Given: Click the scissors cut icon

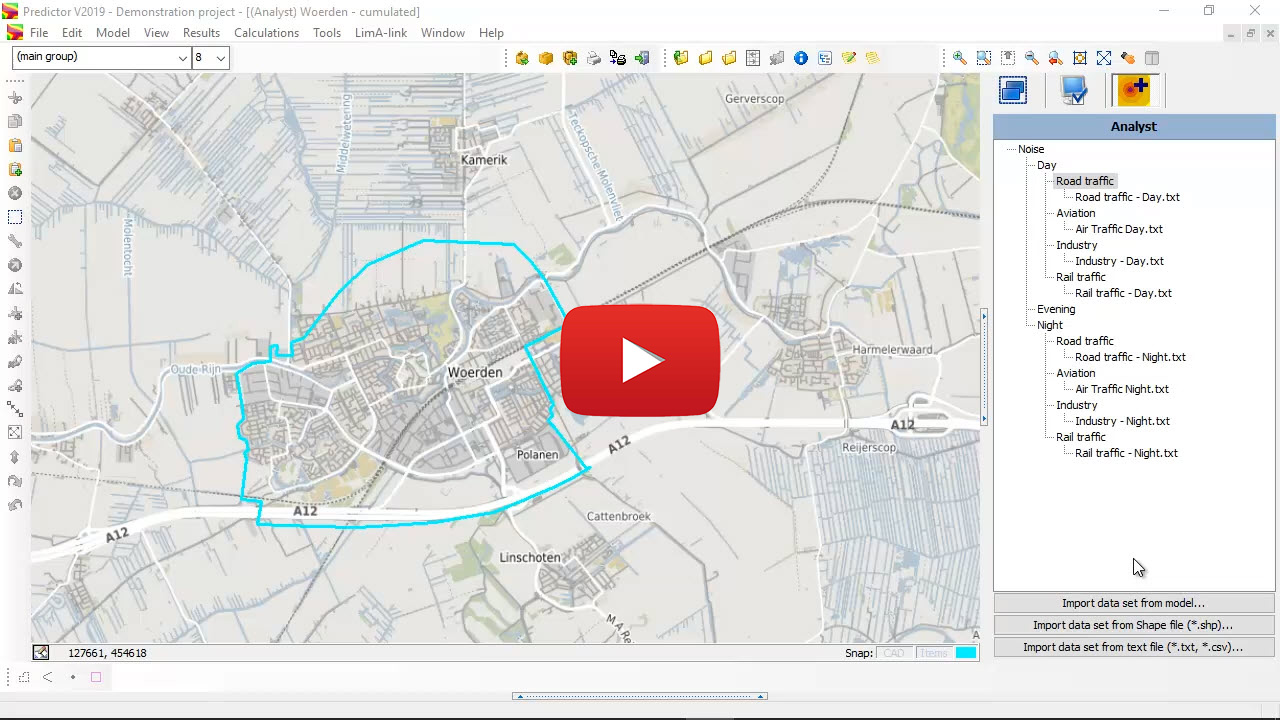Looking at the screenshot, I should [15, 98].
